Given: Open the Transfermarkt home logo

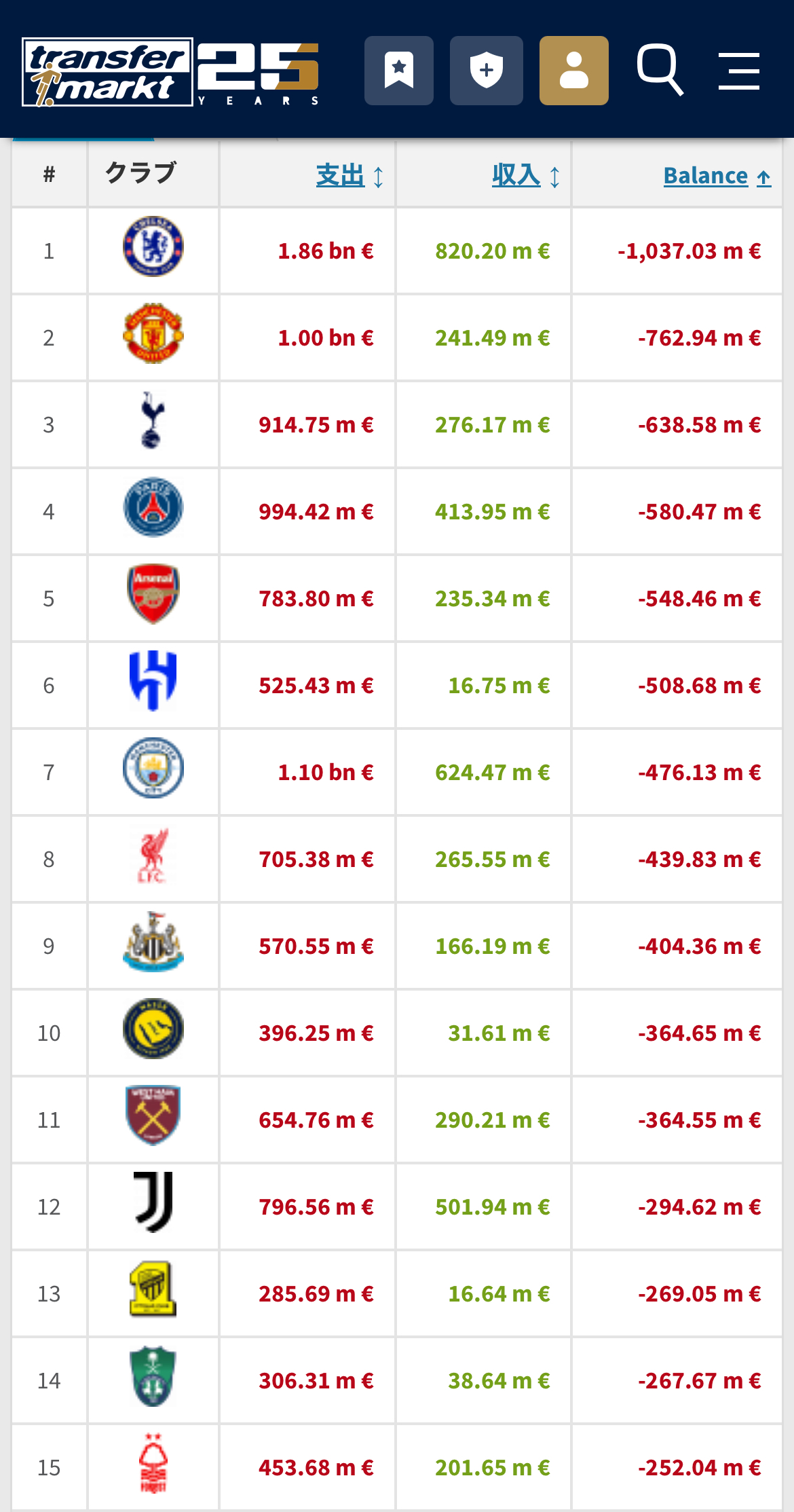Looking at the screenshot, I should [x=108, y=72].
